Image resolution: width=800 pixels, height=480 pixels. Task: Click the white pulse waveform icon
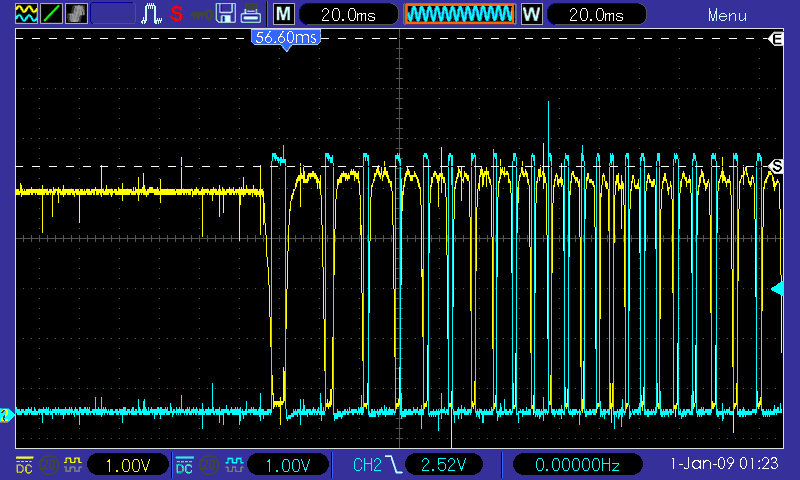point(152,14)
